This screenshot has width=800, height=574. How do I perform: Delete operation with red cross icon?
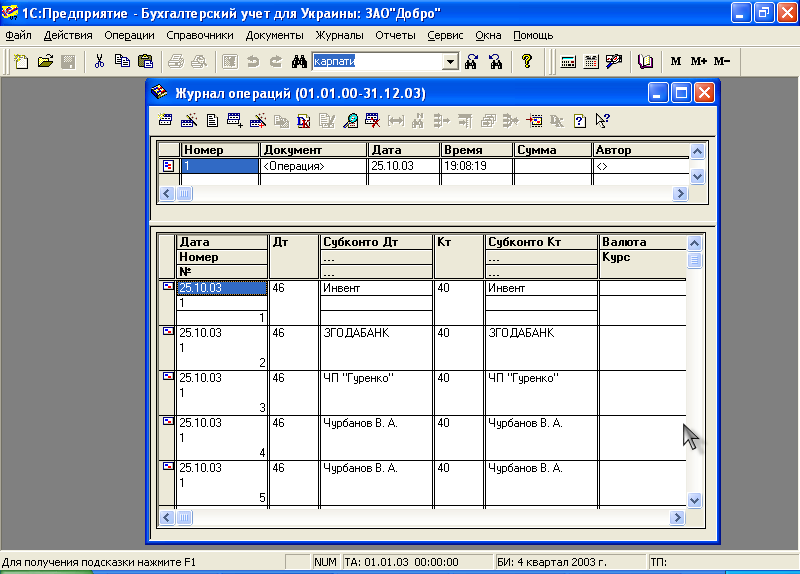click(x=372, y=120)
